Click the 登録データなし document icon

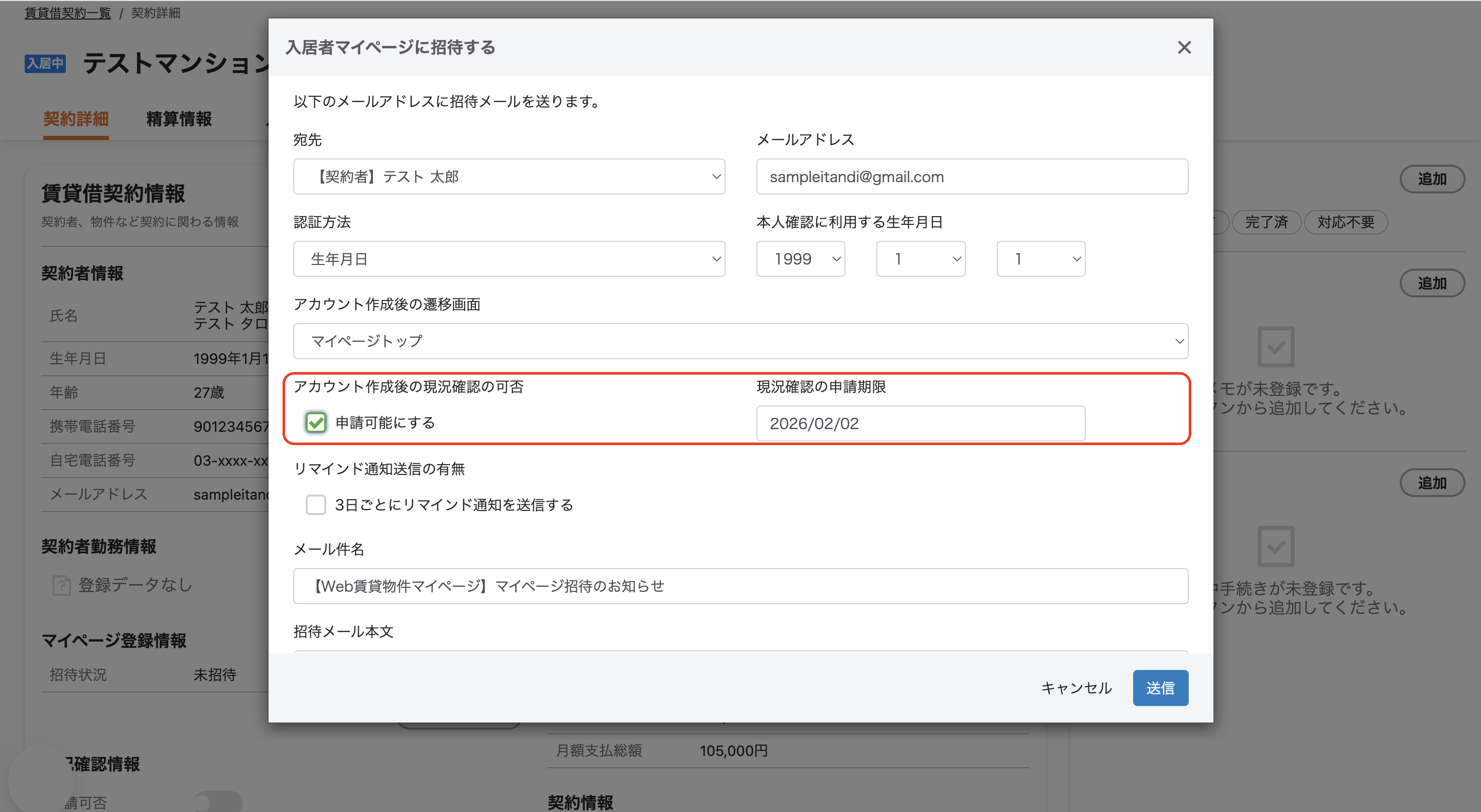61,586
